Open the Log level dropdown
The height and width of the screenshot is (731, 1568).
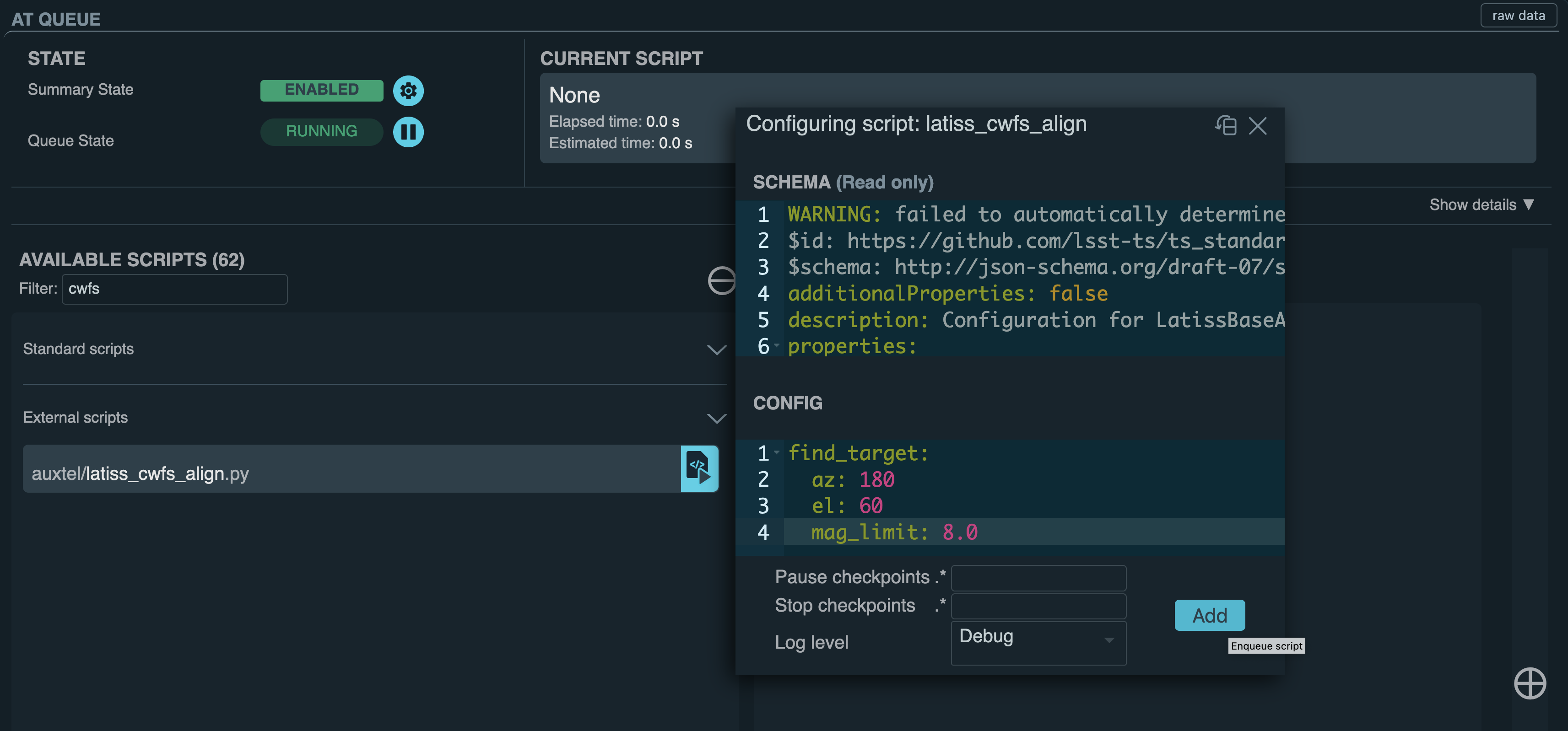pyautogui.click(x=1038, y=643)
